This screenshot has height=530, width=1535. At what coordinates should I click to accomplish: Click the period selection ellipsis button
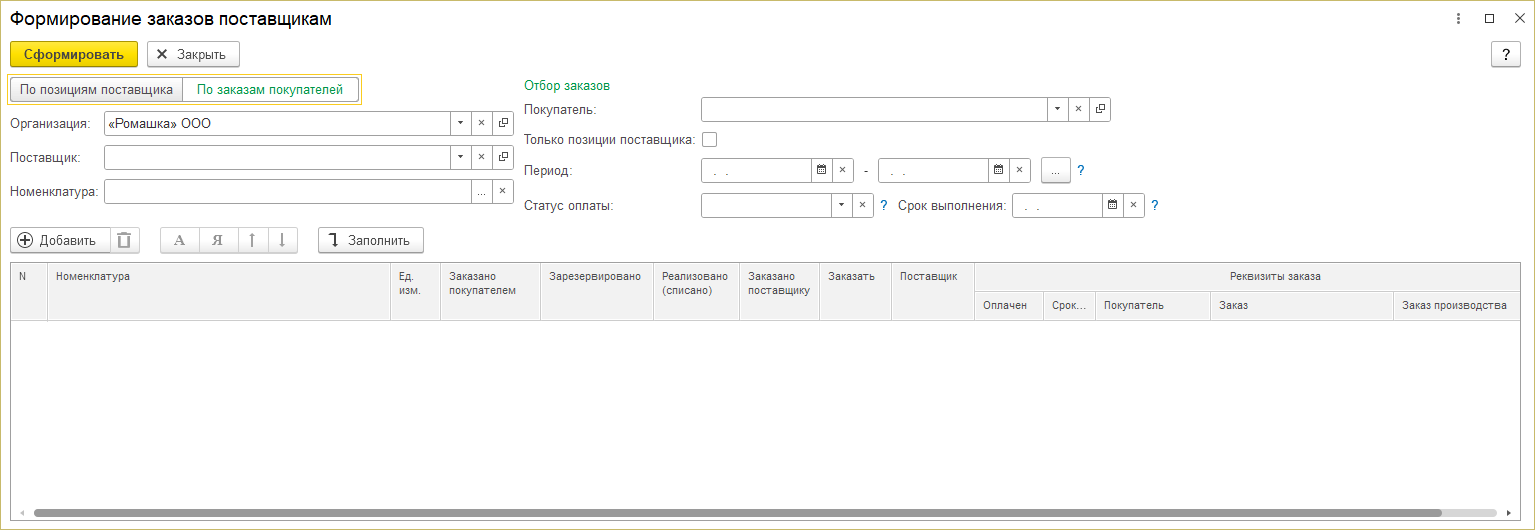pos(1056,170)
